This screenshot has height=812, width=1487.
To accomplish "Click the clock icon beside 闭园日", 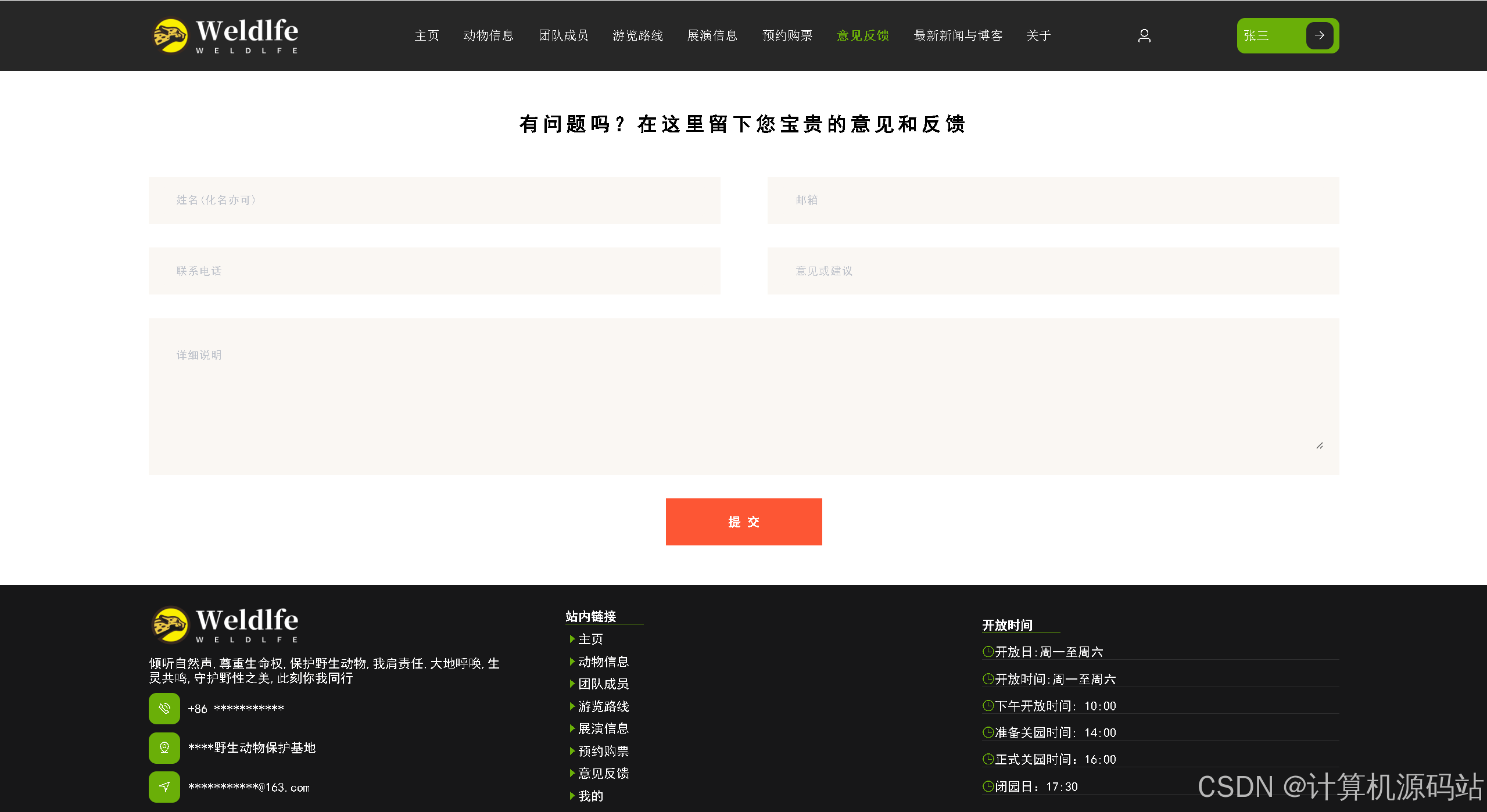I will (x=988, y=786).
